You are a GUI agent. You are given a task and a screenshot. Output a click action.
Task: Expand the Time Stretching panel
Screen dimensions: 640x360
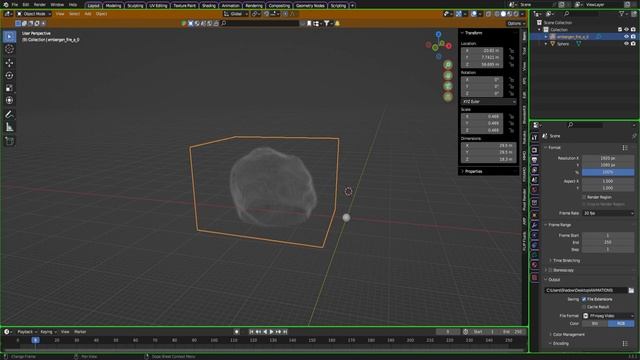tap(566, 260)
